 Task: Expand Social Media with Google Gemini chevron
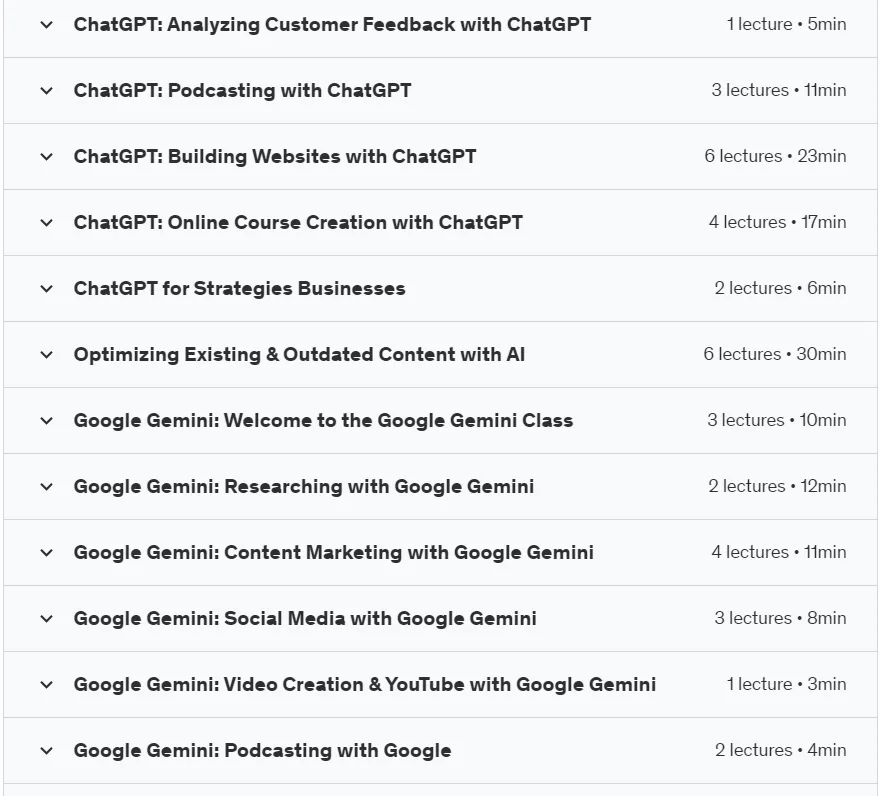47,618
